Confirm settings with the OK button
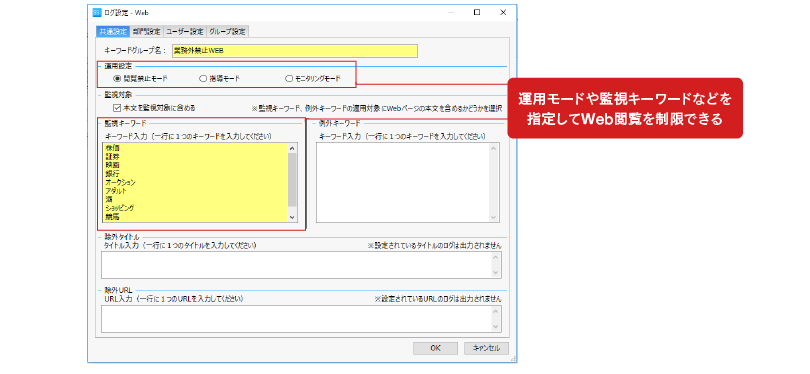 435,348
